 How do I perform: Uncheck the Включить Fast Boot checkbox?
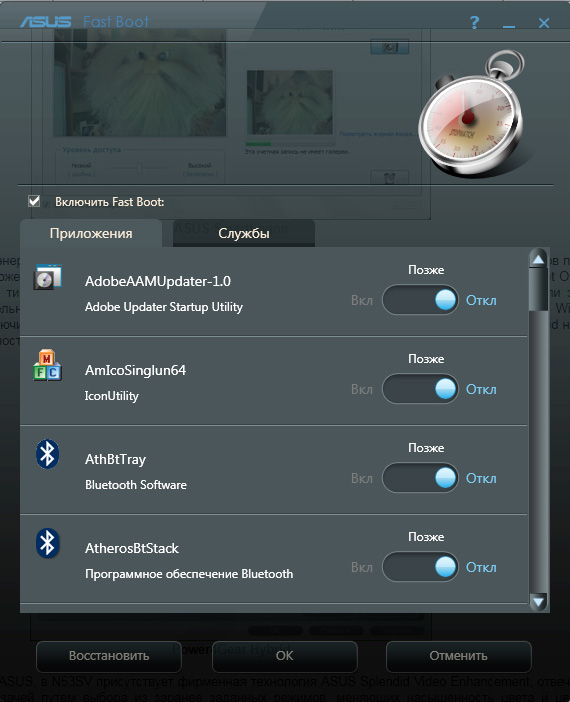(x=34, y=201)
